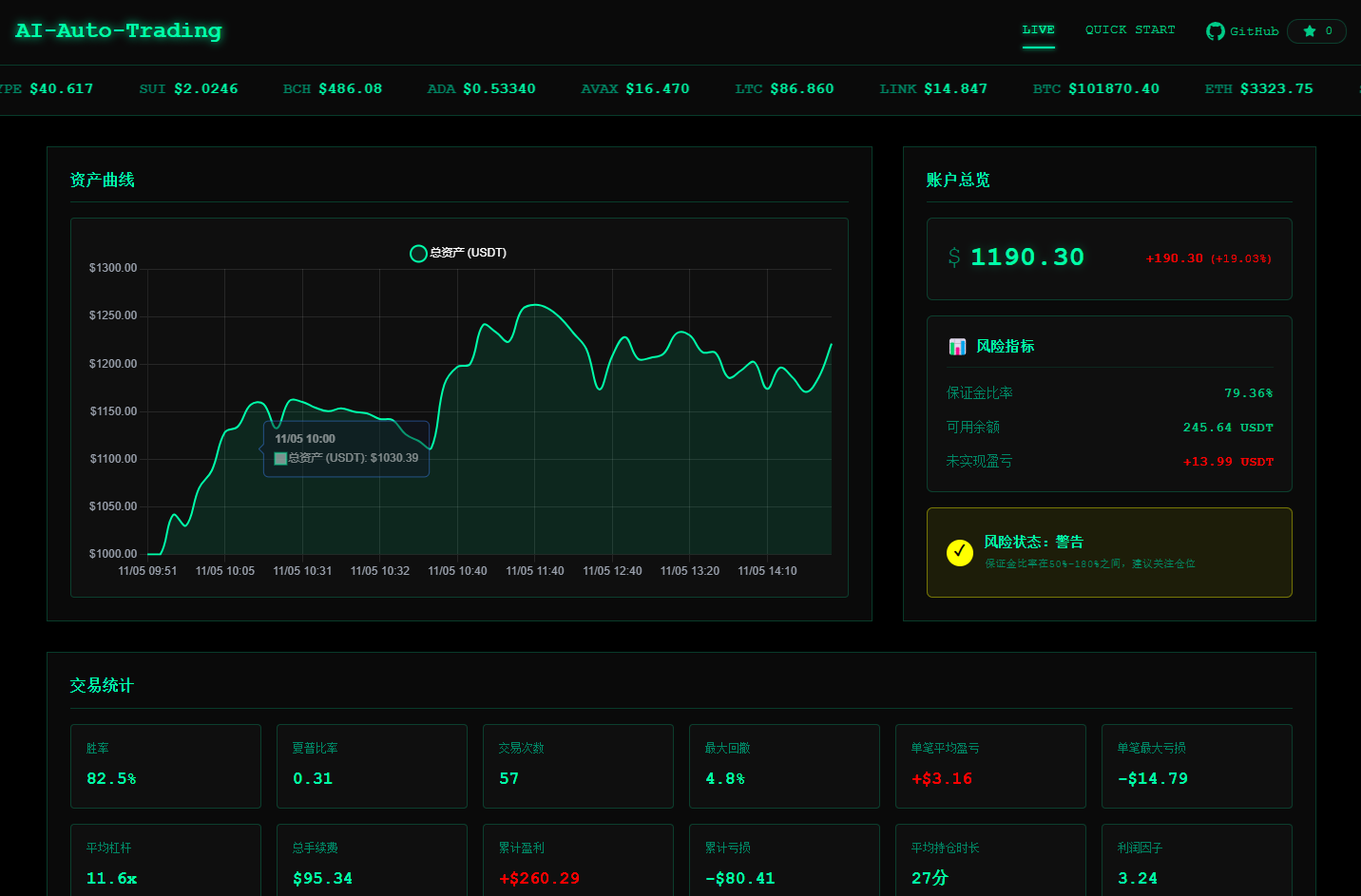Open the GitHub repository link

point(1242,30)
